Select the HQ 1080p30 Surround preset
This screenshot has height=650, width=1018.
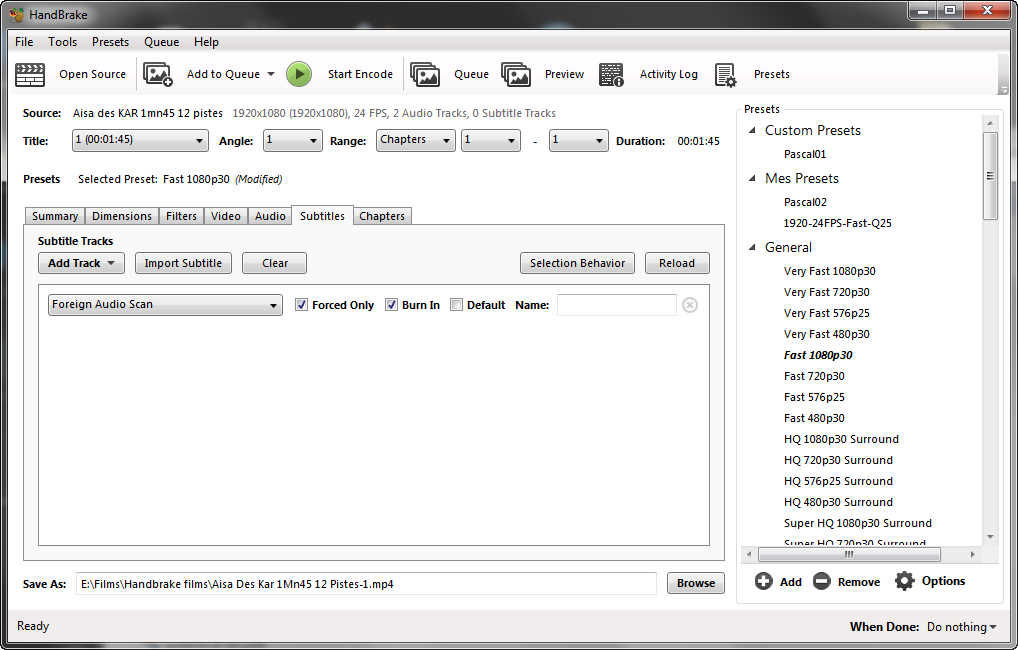point(841,439)
